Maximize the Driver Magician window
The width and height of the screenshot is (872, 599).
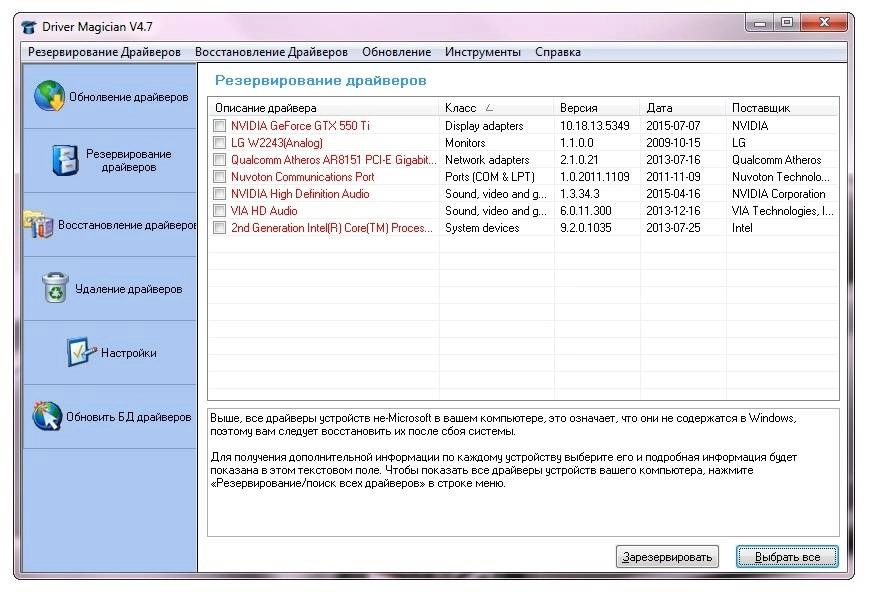pyautogui.click(x=786, y=23)
